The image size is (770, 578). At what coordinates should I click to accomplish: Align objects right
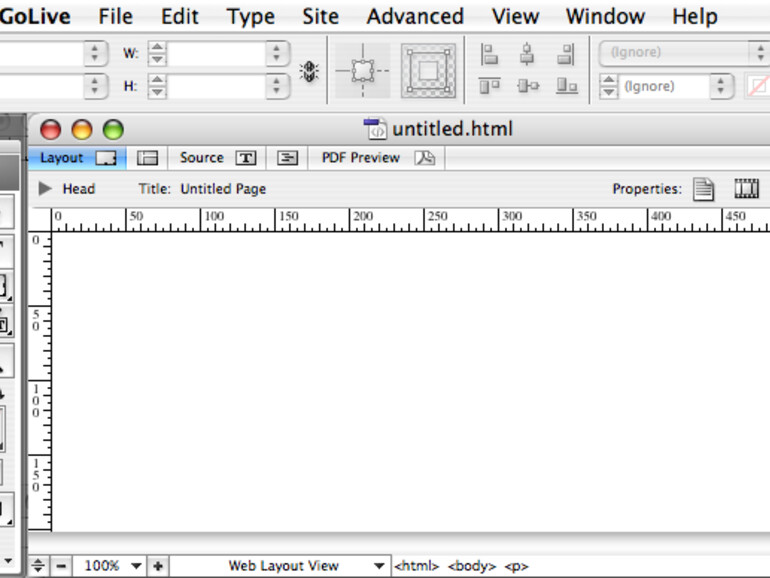[x=565, y=54]
